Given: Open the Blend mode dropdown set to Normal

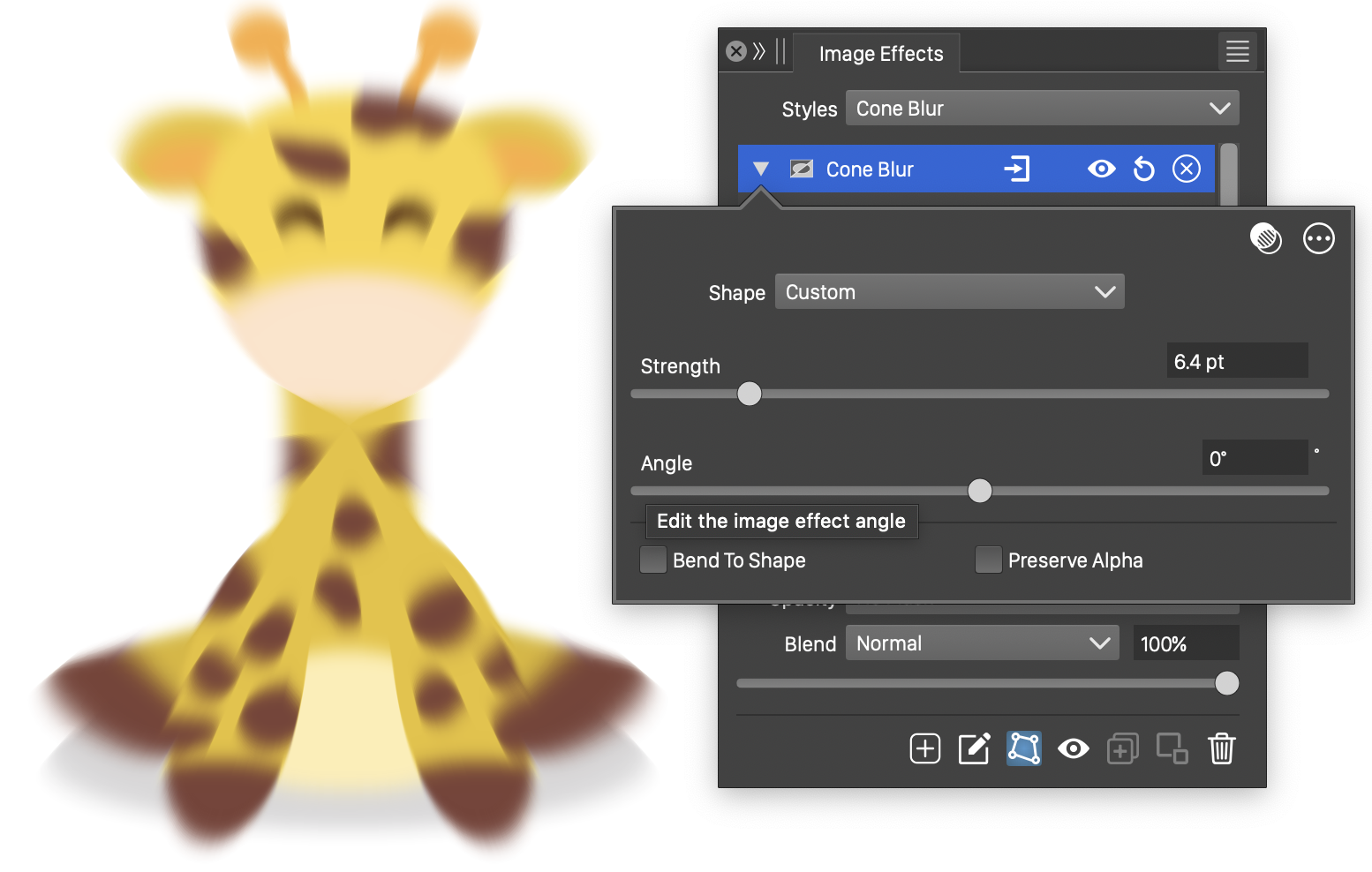Looking at the screenshot, I should click(x=982, y=643).
